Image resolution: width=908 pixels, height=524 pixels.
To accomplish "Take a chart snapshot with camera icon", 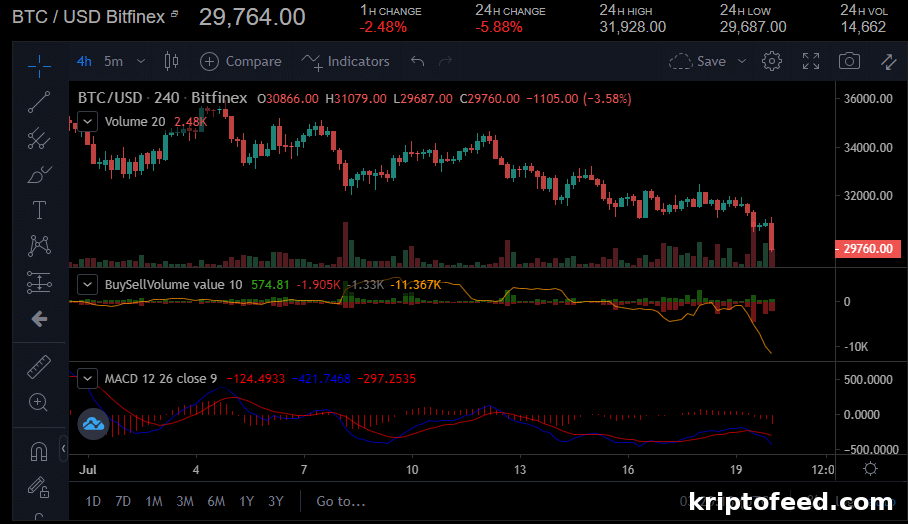I will (850, 61).
